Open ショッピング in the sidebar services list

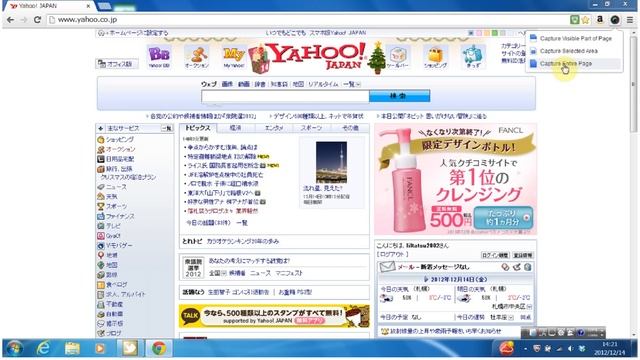tap(120, 140)
